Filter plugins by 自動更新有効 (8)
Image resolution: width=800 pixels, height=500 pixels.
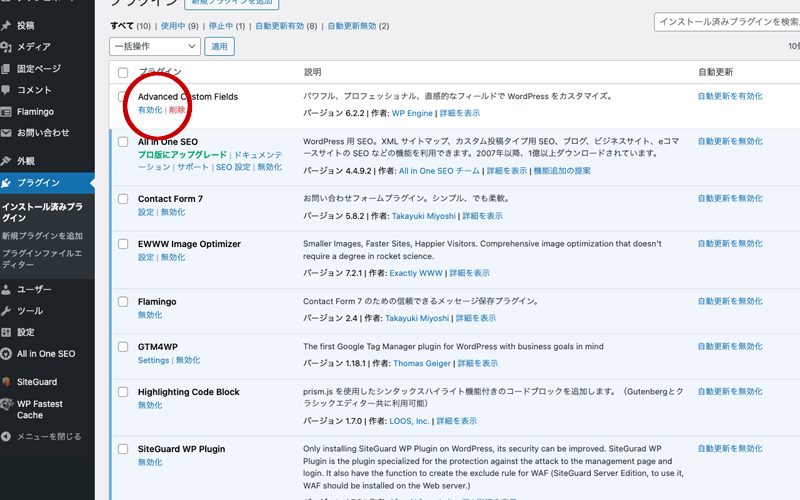(x=286, y=26)
